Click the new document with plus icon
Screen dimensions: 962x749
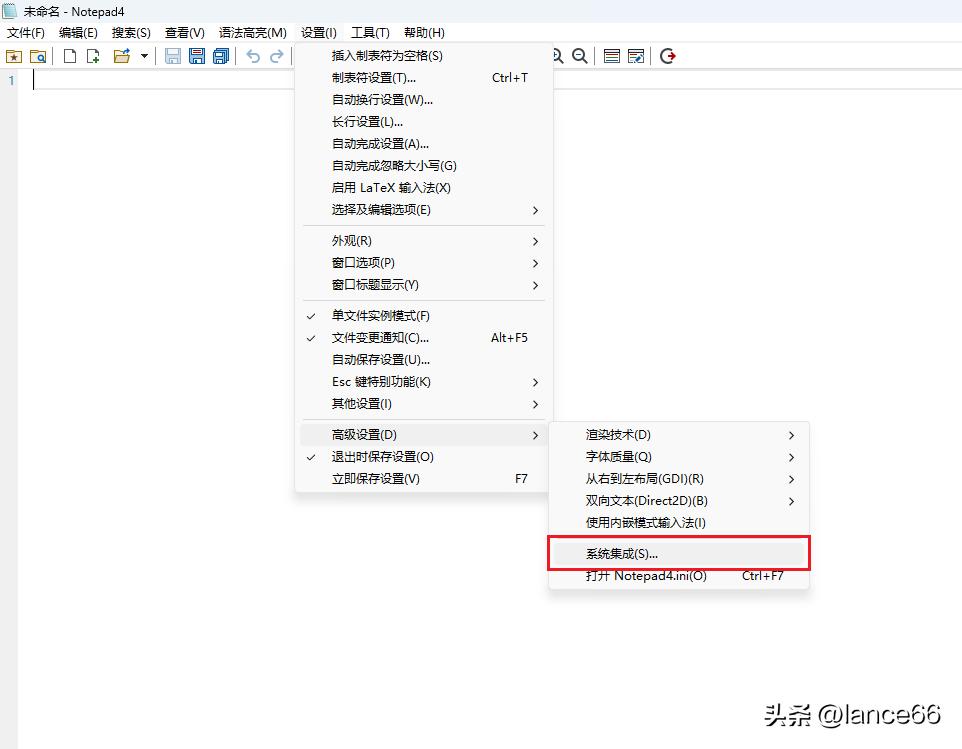click(x=93, y=56)
